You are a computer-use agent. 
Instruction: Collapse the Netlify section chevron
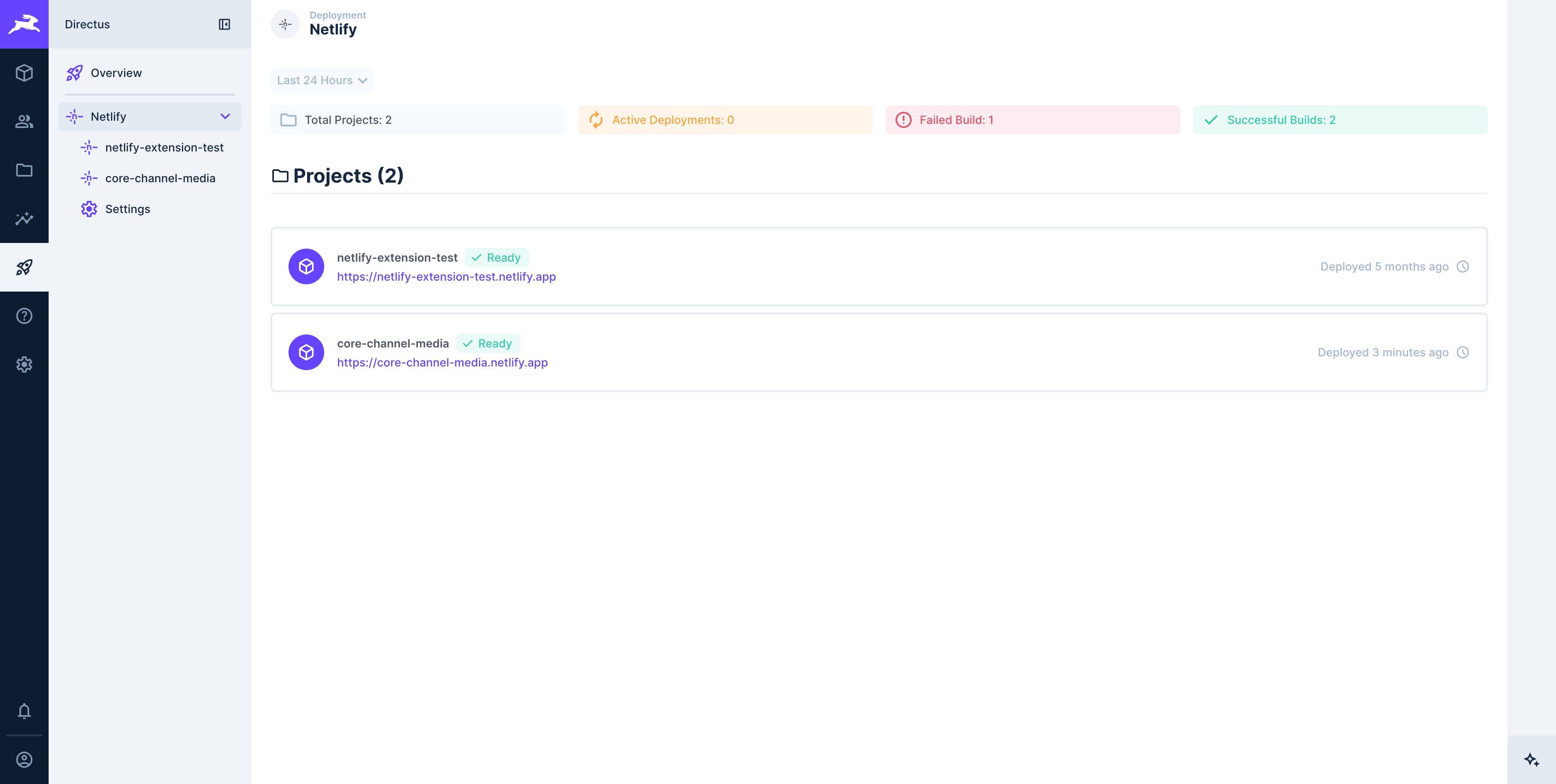point(226,117)
